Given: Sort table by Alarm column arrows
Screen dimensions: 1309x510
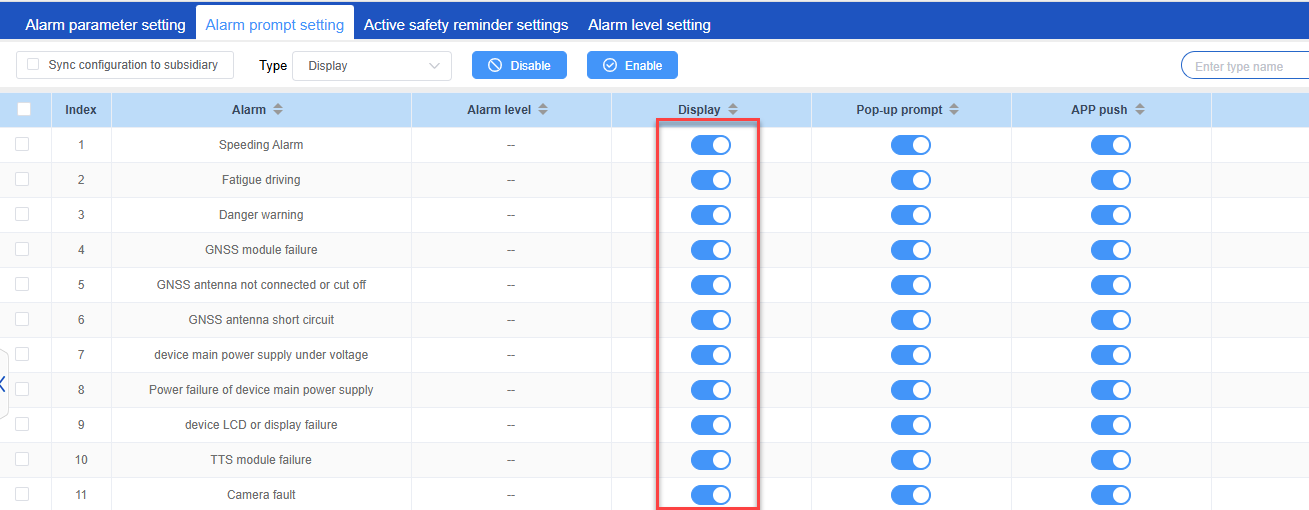Looking at the screenshot, I should (278, 110).
